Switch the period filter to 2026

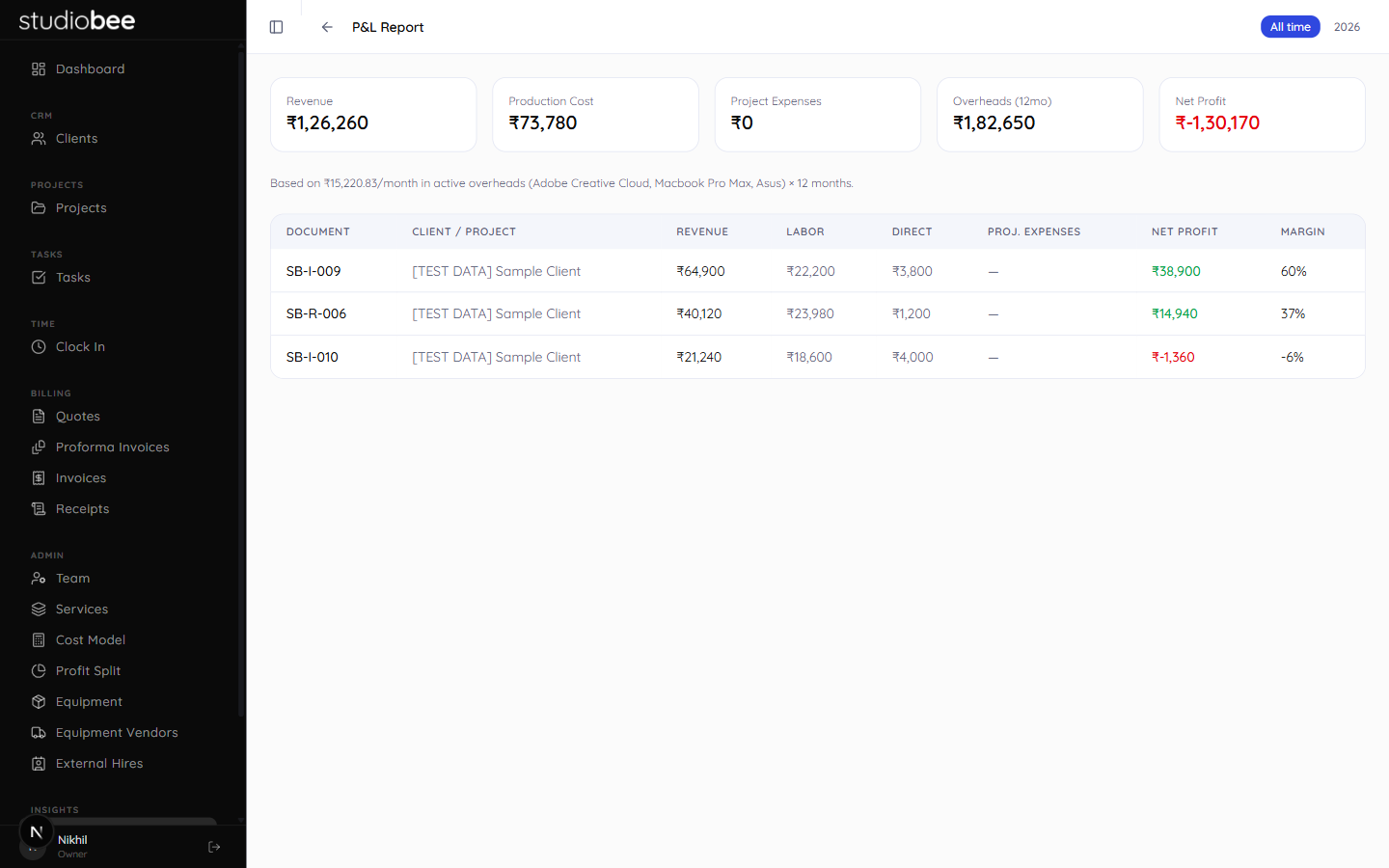(x=1347, y=27)
